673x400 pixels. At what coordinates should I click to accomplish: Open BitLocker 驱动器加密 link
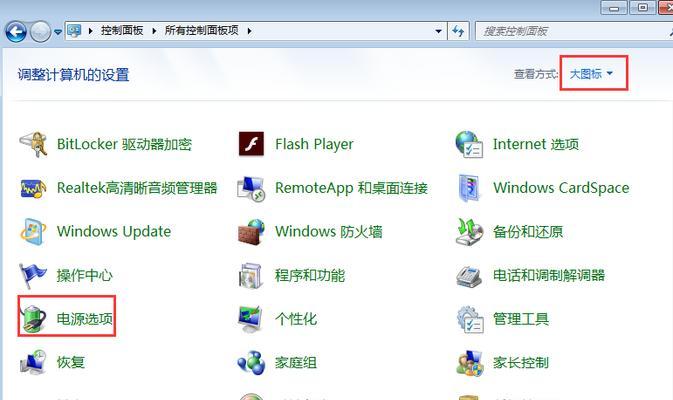[x=124, y=144]
